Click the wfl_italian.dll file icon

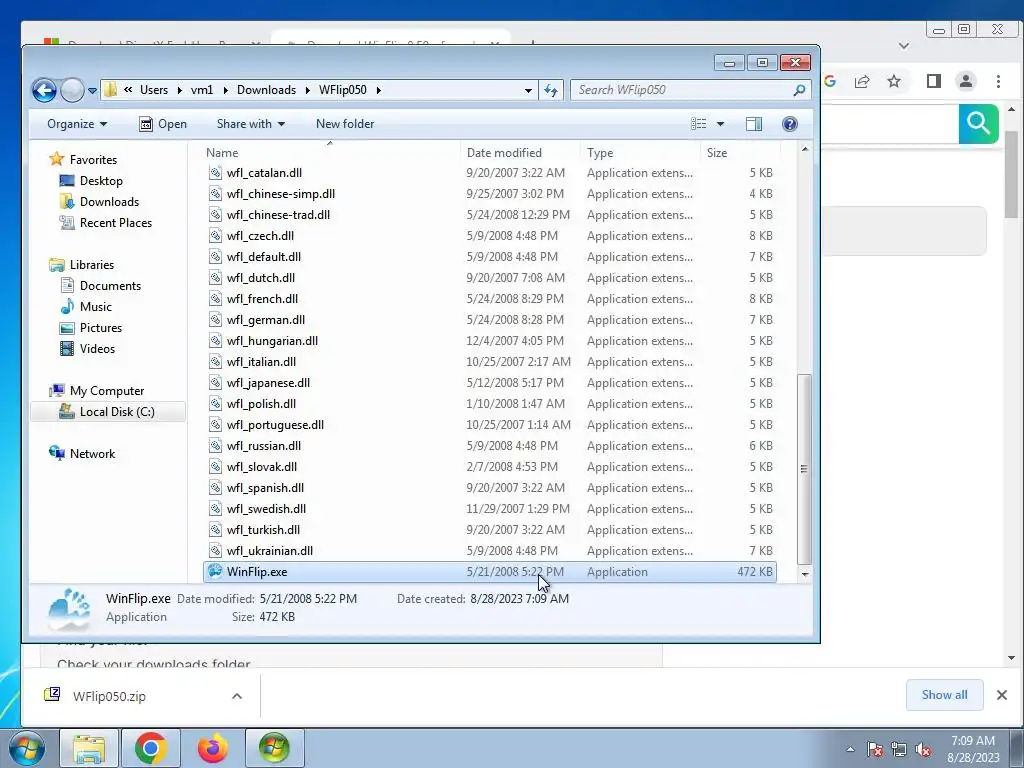215,362
